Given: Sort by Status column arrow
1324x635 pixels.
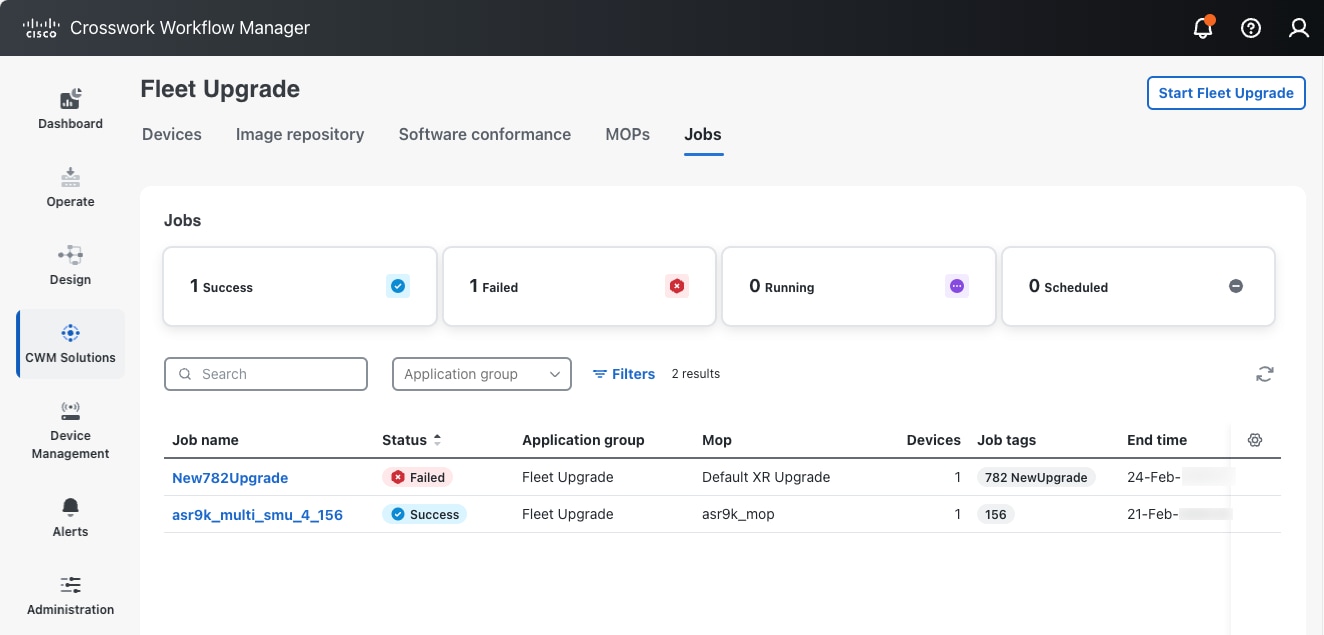Looking at the screenshot, I should click(x=437, y=440).
